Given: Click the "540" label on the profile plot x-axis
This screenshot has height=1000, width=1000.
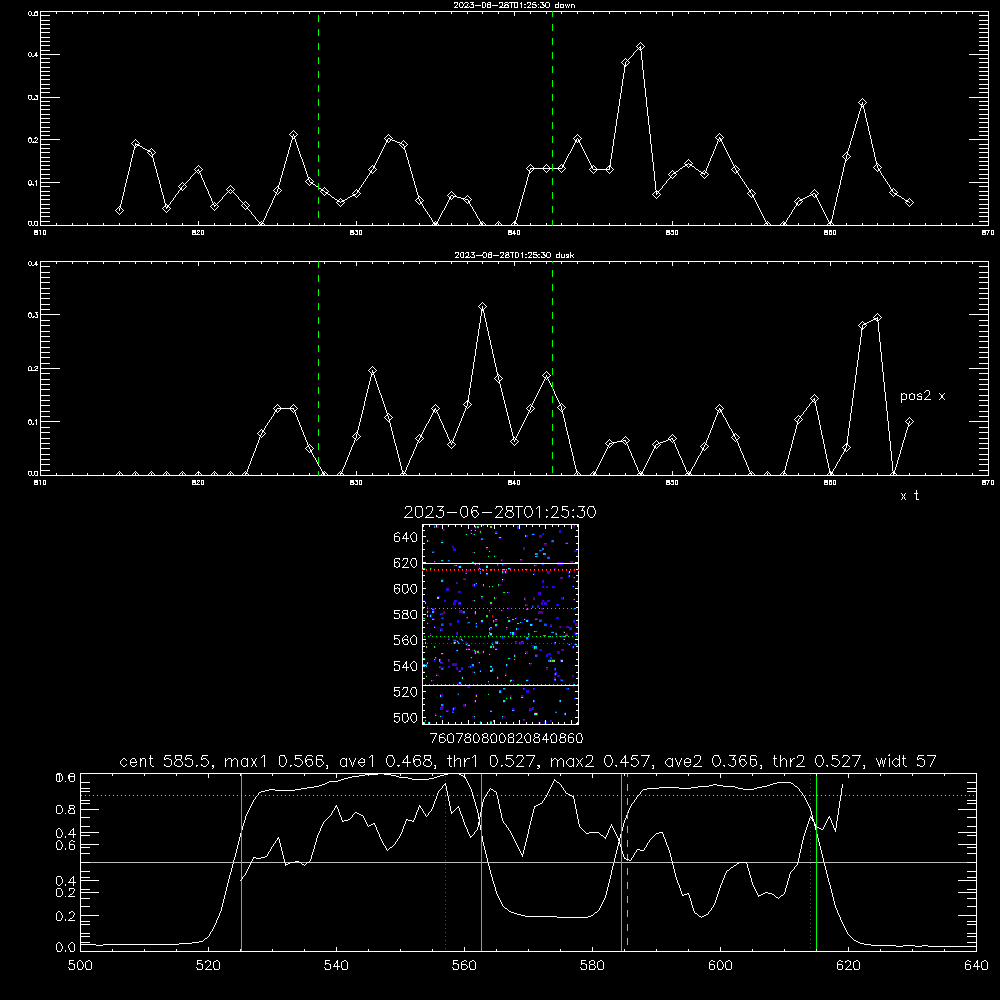Looking at the screenshot, I should (336, 965).
